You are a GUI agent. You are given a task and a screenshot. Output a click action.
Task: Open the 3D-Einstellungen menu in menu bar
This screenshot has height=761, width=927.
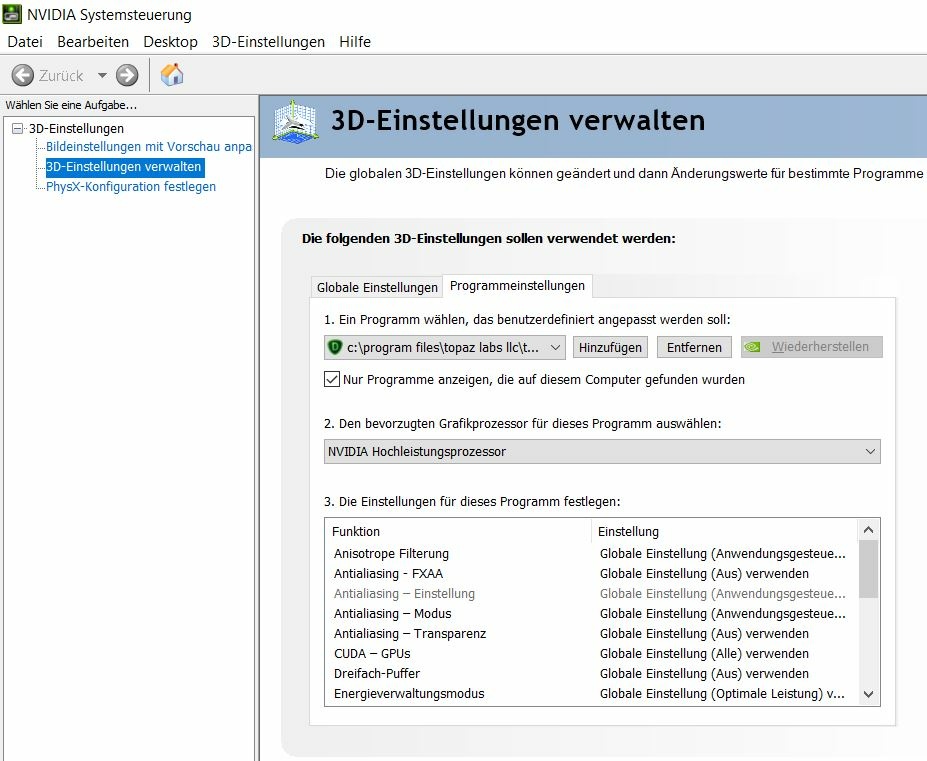(268, 42)
